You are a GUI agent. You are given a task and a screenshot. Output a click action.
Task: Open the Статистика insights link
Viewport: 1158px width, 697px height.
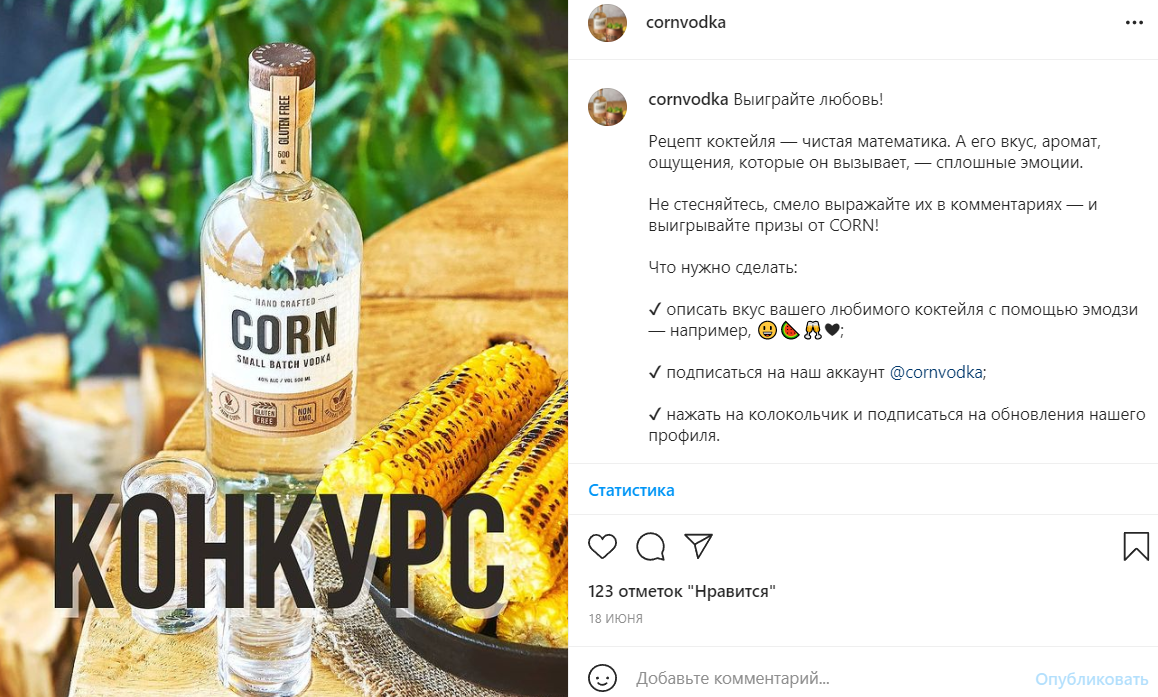[631, 490]
